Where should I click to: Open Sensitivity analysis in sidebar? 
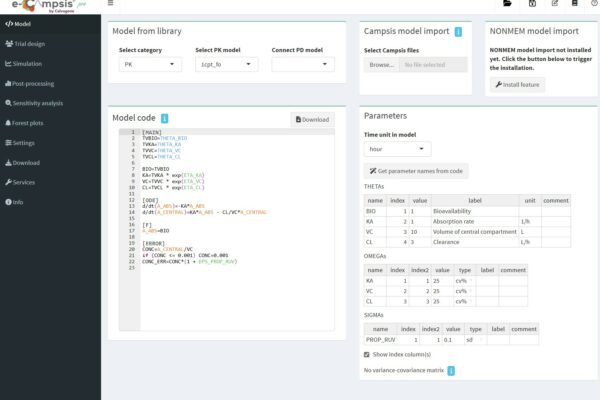pyautogui.click(x=39, y=102)
